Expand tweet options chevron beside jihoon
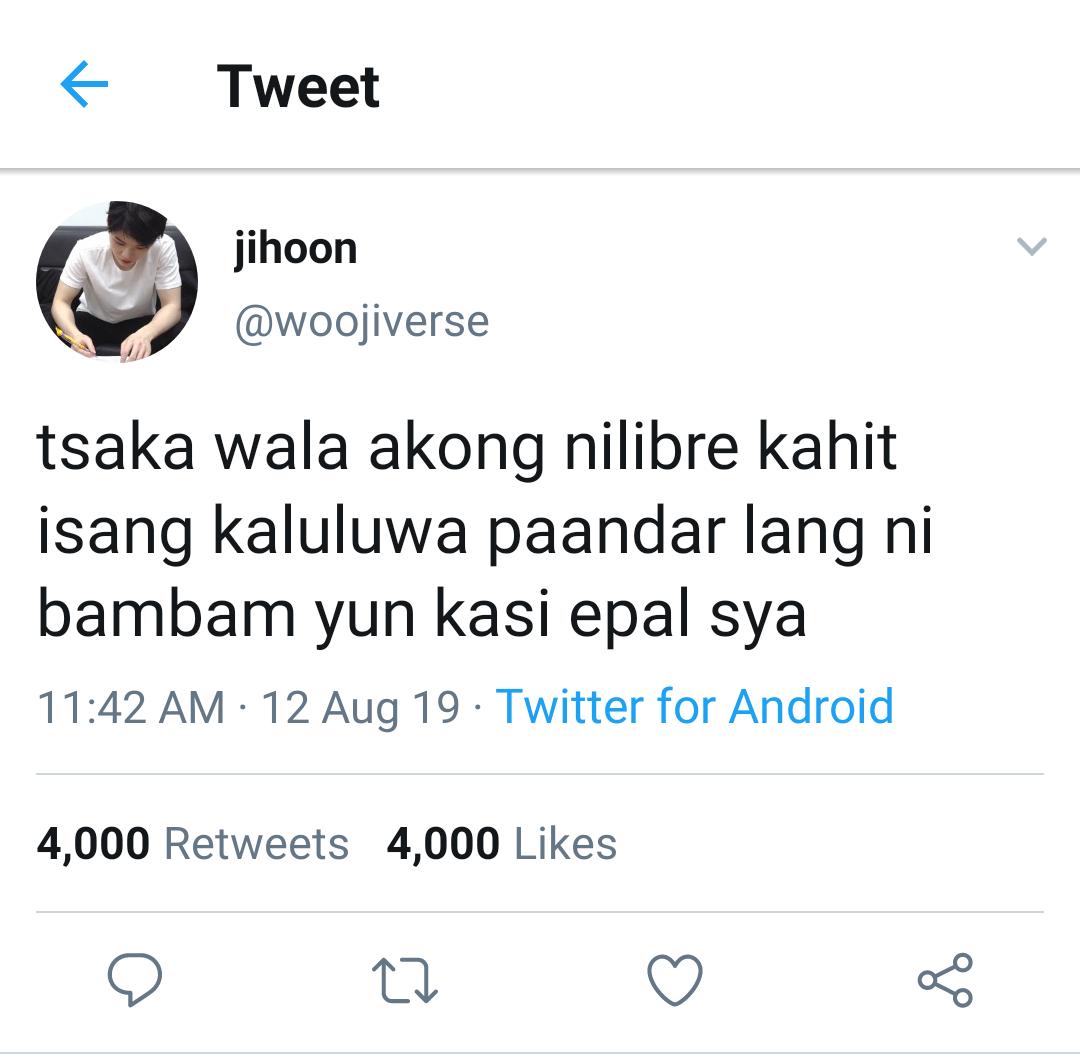Screen dimensions: 1080x1060 coord(1031,246)
